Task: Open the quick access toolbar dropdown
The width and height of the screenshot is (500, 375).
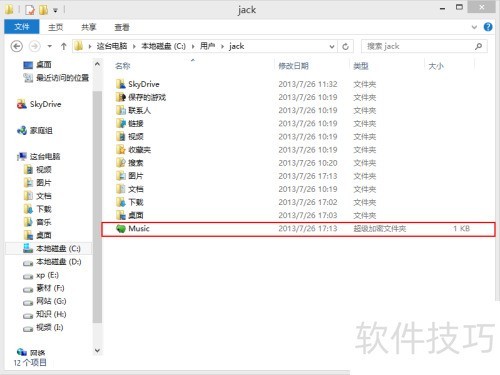Action: pyautogui.click(x=55, y=10)
